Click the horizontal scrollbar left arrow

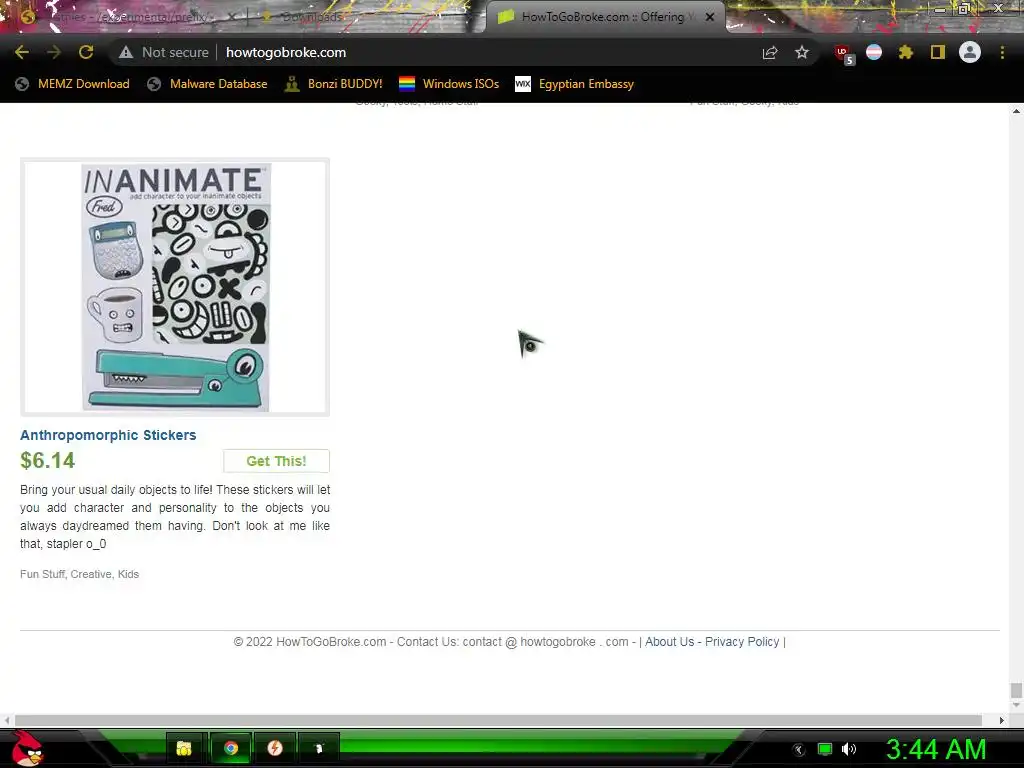click(7, 720)
